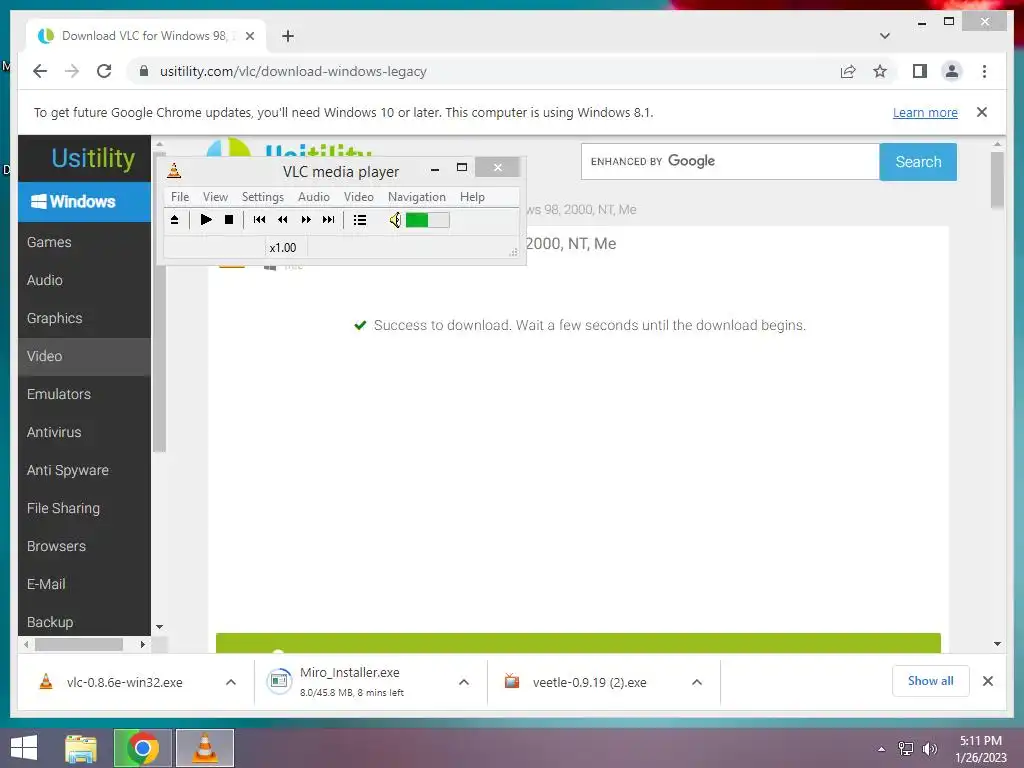
Task: Click the address bar URL
Action: 293,71
